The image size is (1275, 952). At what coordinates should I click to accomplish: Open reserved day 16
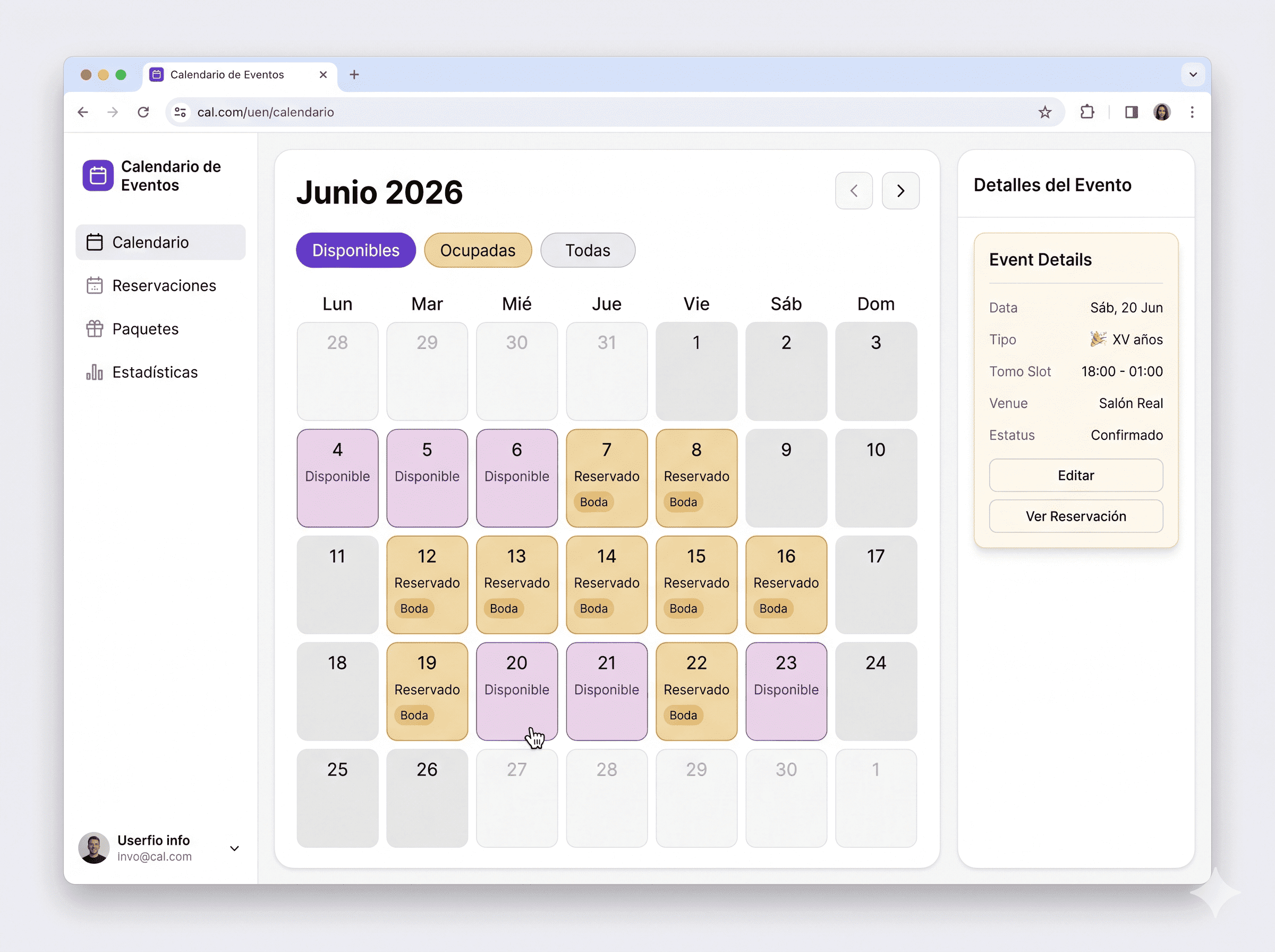pyautogui.click(x=786, y=584)
